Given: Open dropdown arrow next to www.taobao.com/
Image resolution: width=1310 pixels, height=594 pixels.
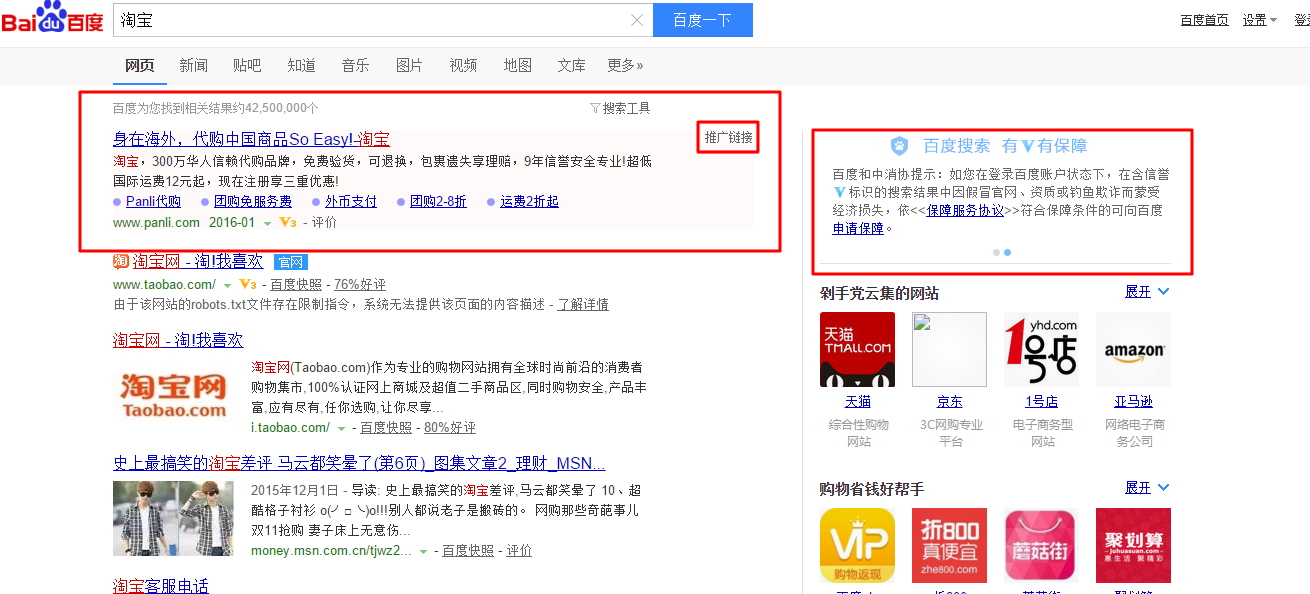Looking at the screenshot, I should point(228,285).
